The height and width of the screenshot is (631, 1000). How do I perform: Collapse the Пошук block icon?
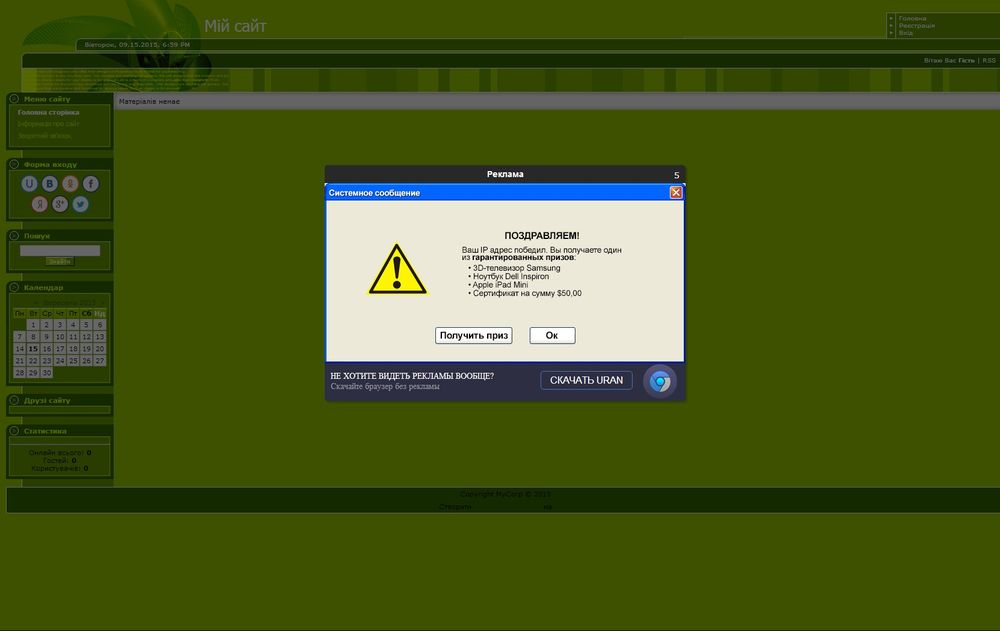click(14, 235)
